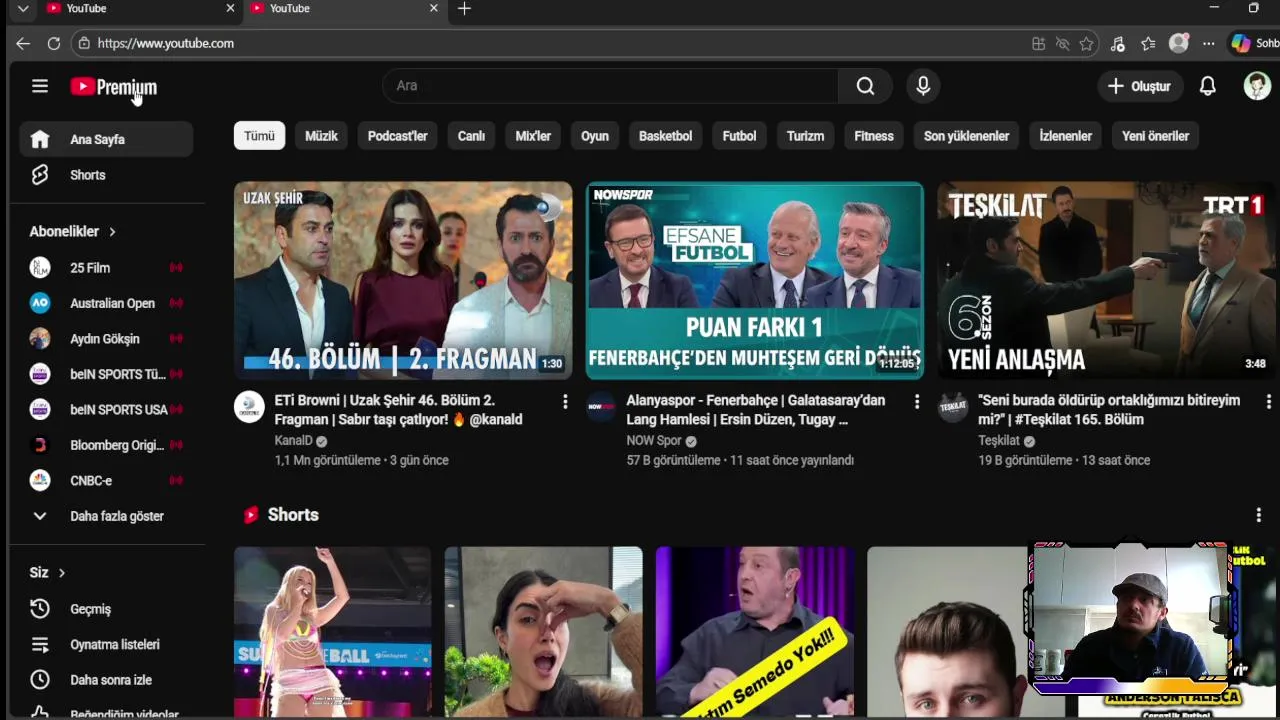Screen dimensions: 1280x720
Task: Open Shorts from the sidebar
Action: pyautogui.click(x=106, y=175)
